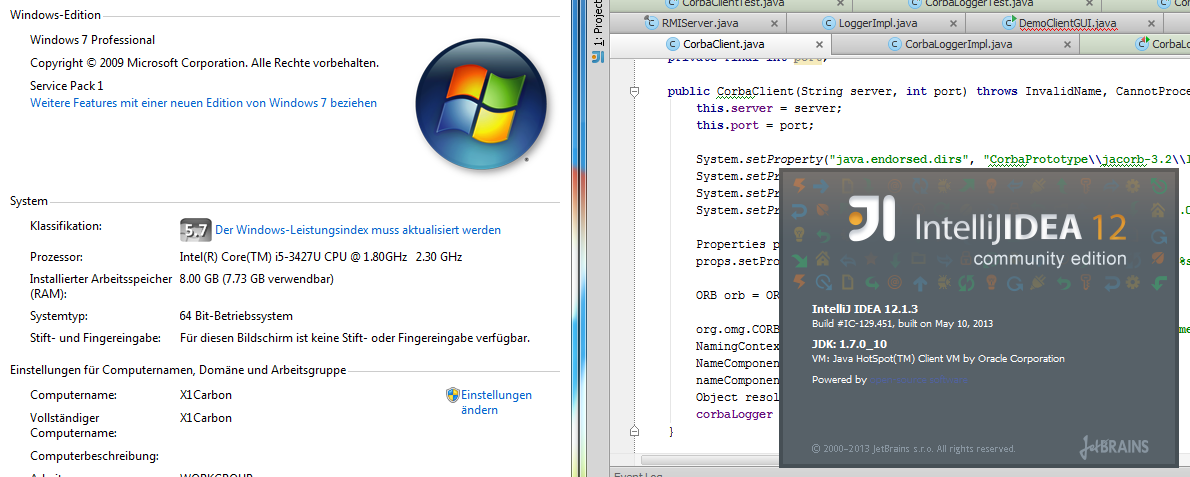Click the VM: Java HotSpot Client VM line

pyautogui.click(x=938, y=359)
